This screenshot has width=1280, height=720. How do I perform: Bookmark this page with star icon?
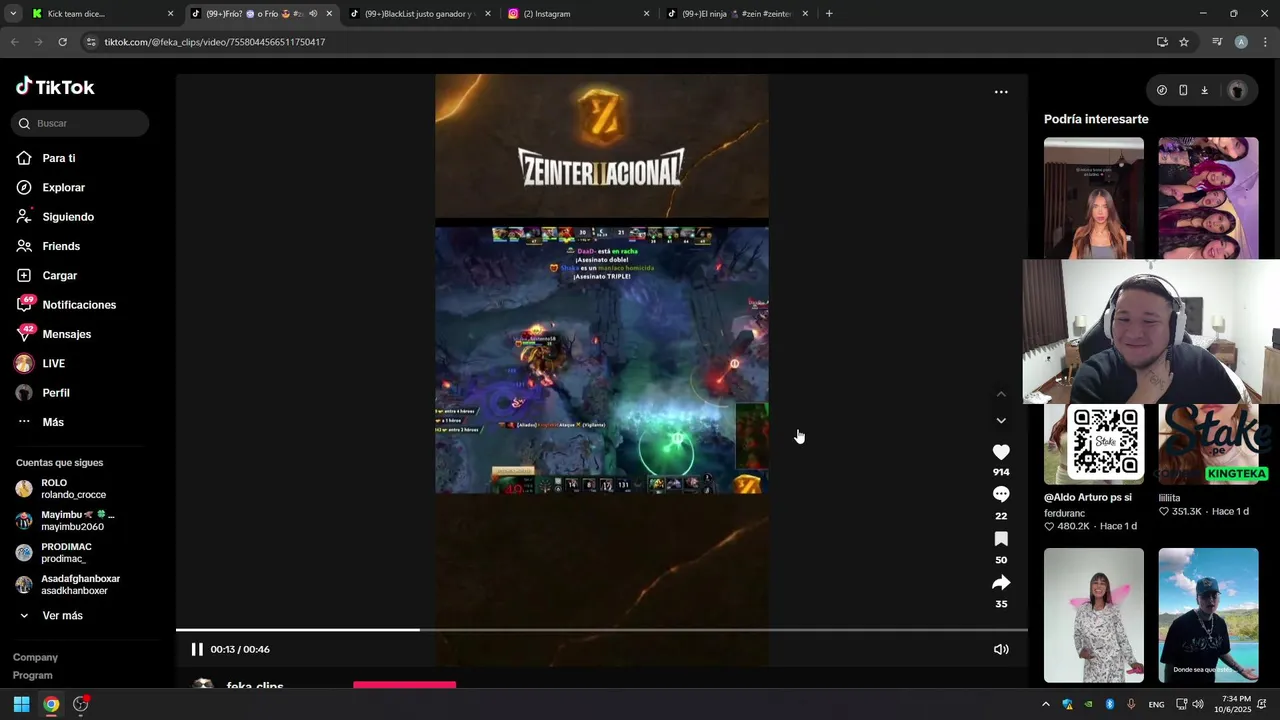[1184, 42]
